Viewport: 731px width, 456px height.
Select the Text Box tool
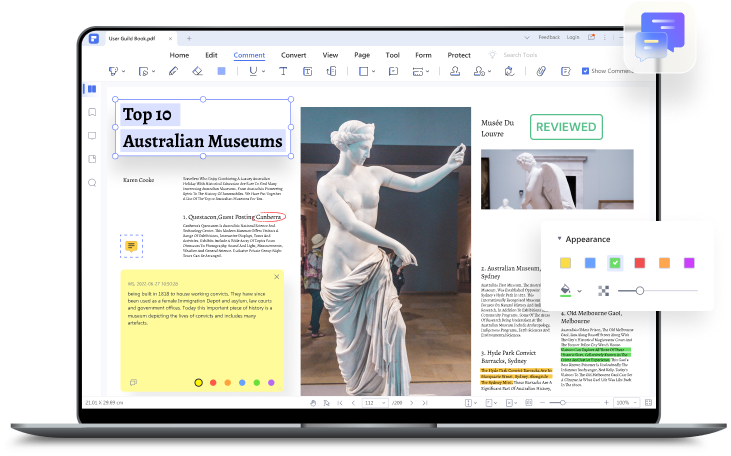307,71
